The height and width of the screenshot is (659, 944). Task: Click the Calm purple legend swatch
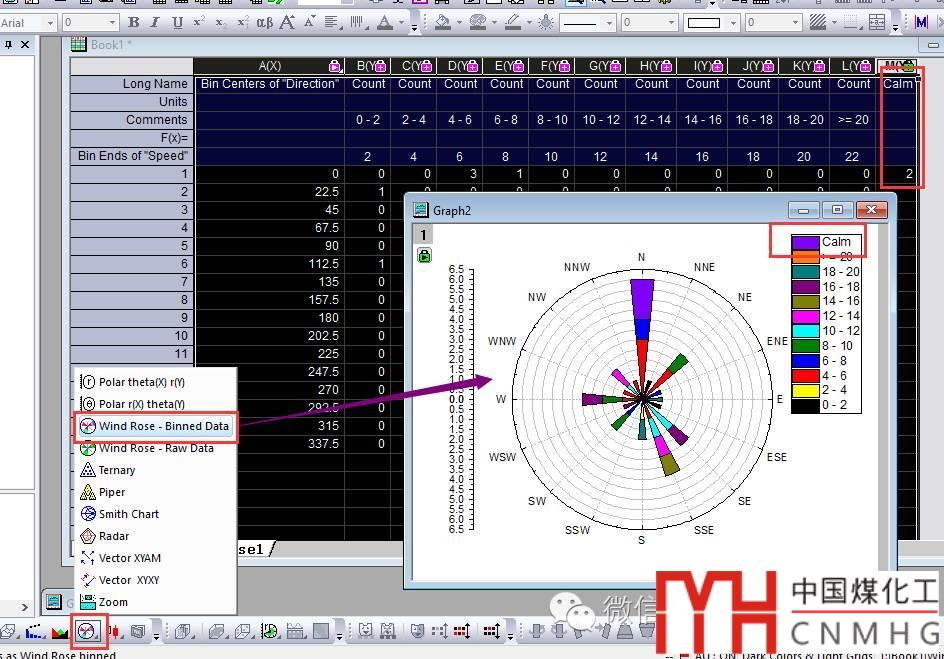pos(805,242)
